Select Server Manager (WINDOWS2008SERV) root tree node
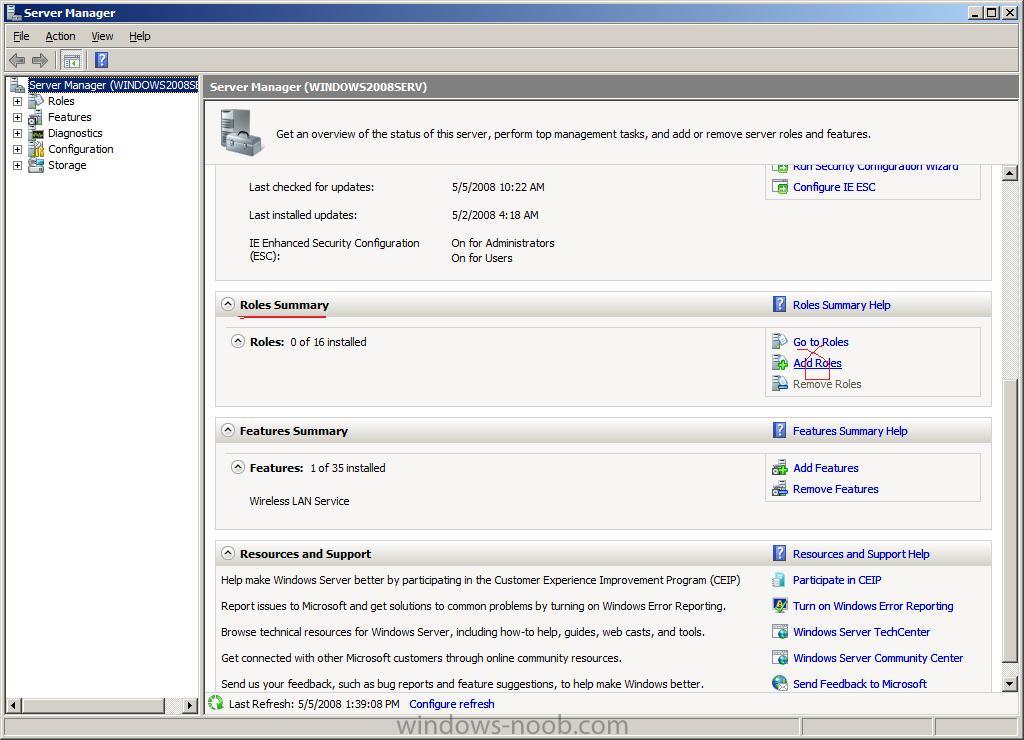This screenshot has height=740, width=1024. click(x=113, y=85)
